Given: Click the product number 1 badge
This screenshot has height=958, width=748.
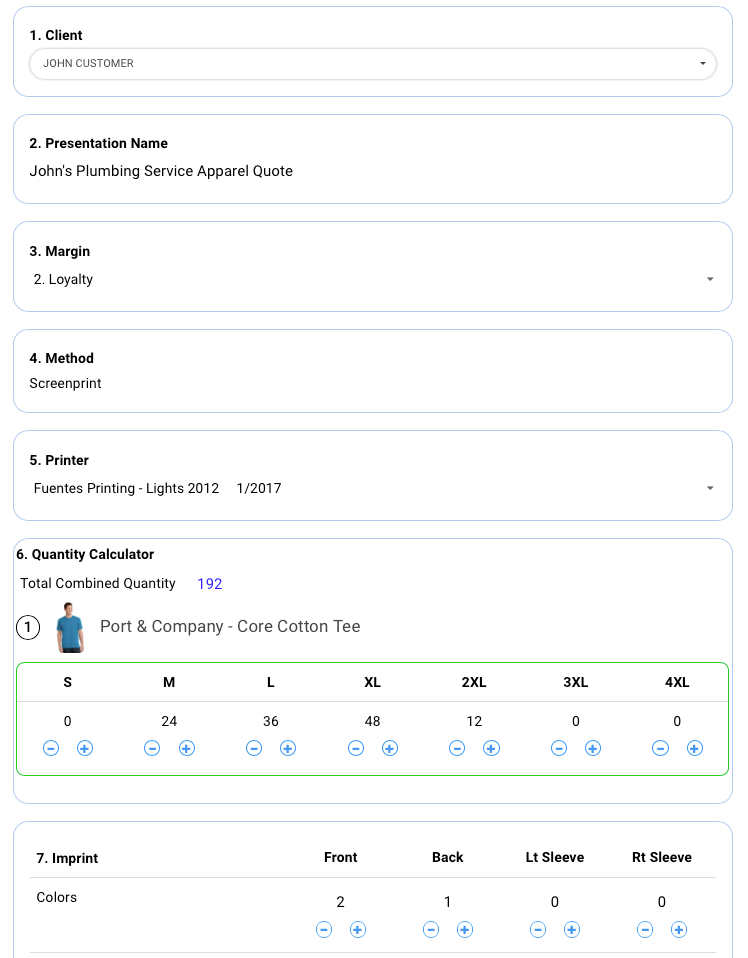Looking at the screenshot, I should [28, 628].
